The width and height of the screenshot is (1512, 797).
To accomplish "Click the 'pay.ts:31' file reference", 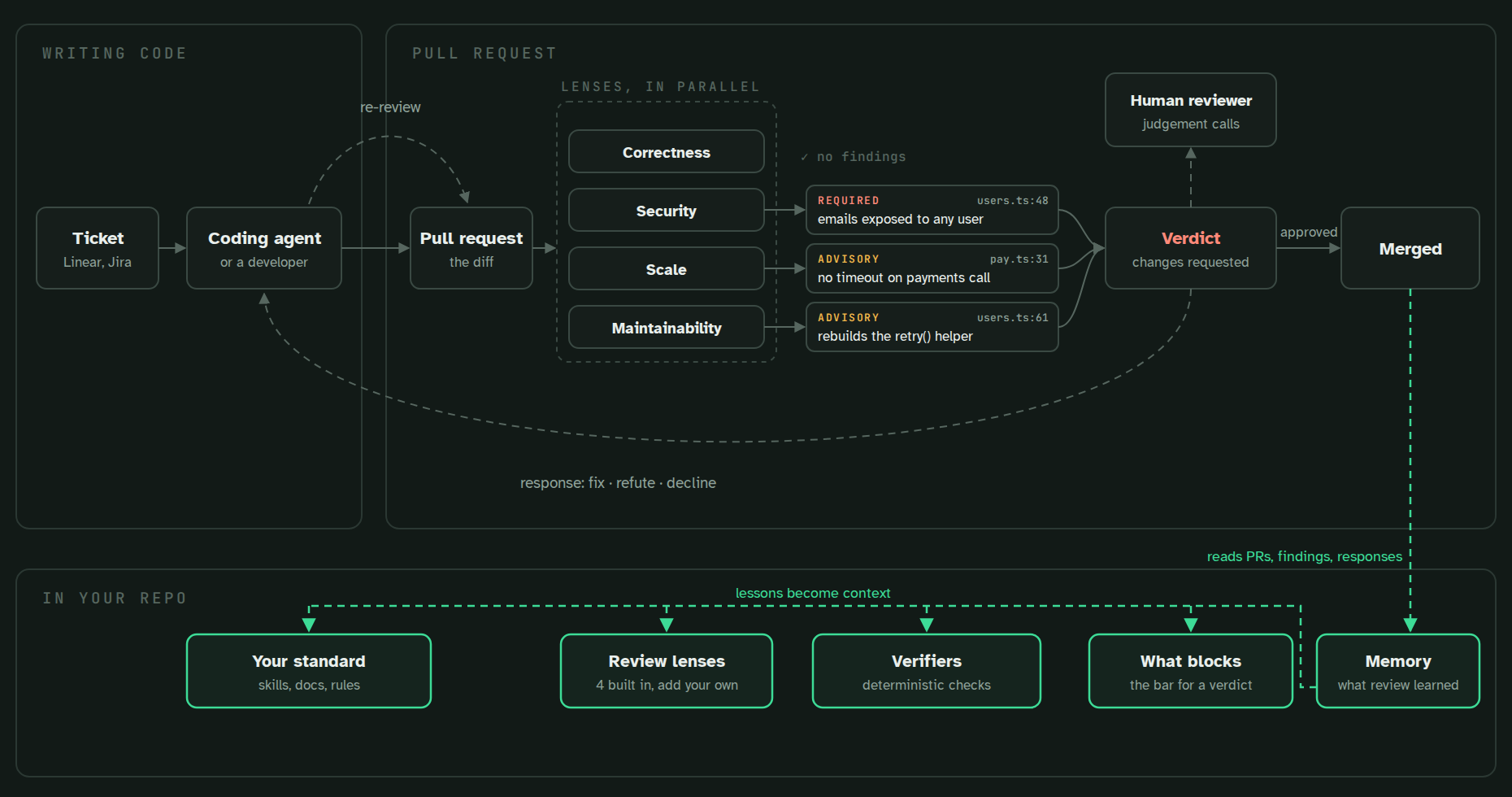I will (x=1019, y=259).
